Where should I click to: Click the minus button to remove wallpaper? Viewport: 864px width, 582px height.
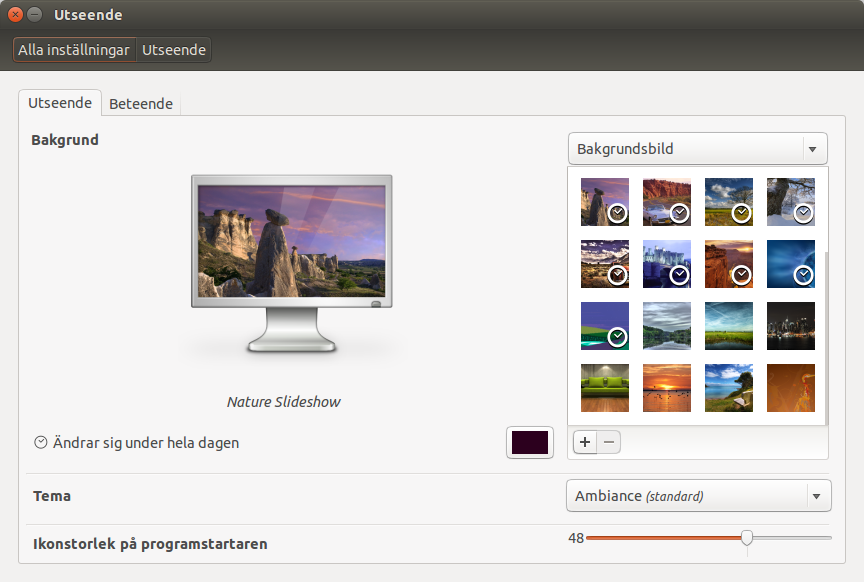click(609, 442)
